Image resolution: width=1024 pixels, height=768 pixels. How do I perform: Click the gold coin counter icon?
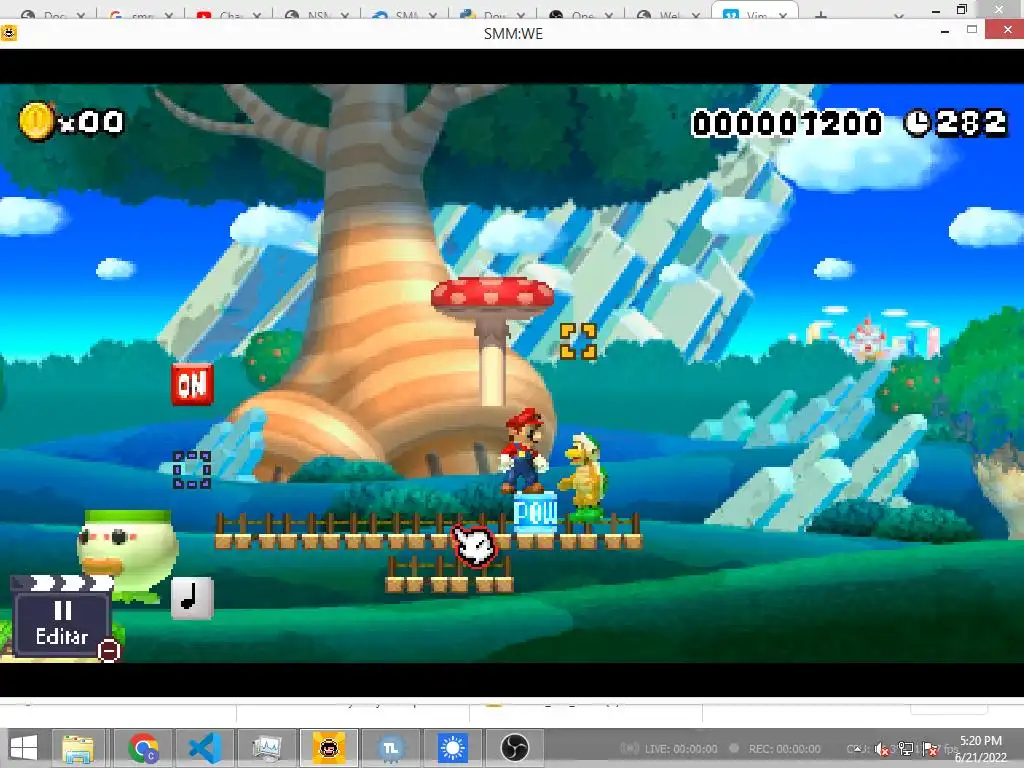pos(37,121)
